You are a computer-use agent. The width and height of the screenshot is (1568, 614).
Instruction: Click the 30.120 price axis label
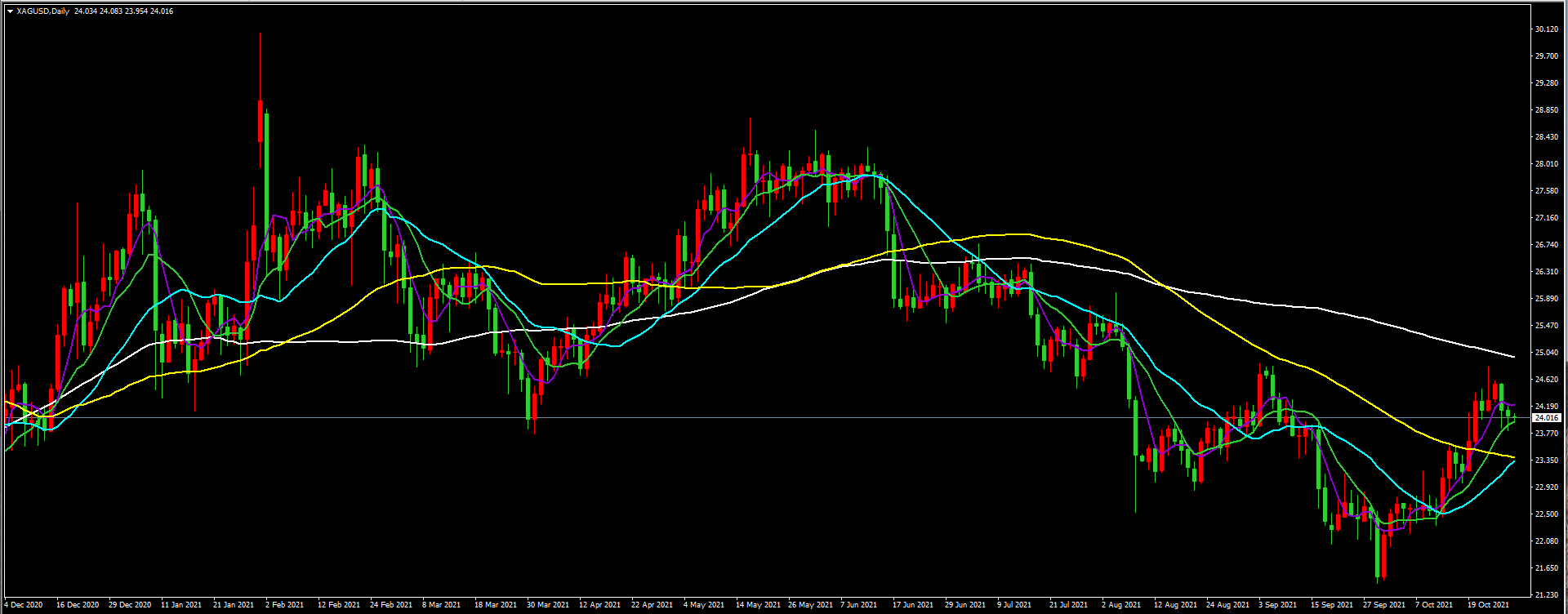click(x=1545, y=29)
